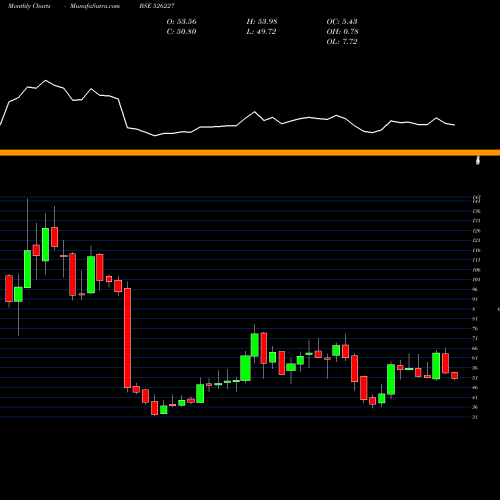
Task: Click the 46 price axis label
Action: point(475,387)
